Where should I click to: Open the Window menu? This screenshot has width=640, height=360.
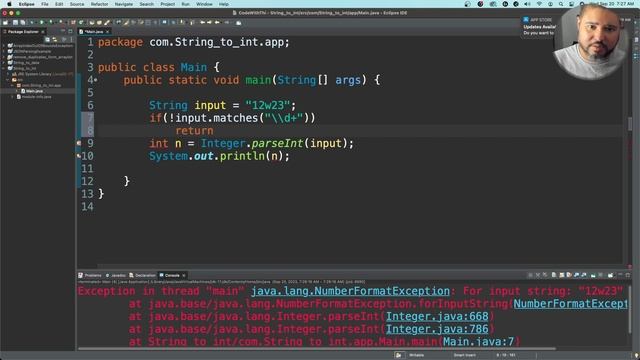[x=204, y=4]
